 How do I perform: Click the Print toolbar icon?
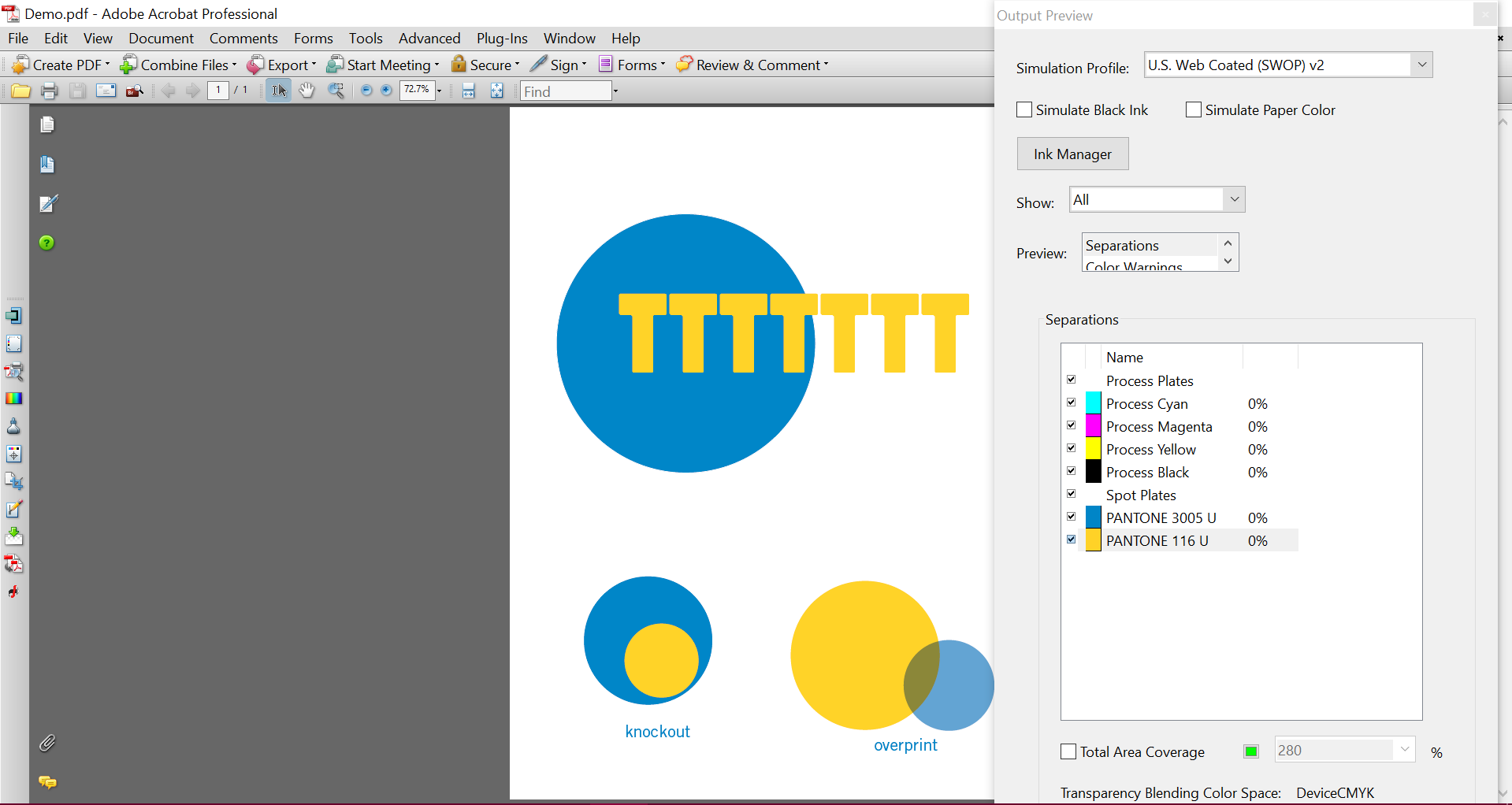[49, 91]
